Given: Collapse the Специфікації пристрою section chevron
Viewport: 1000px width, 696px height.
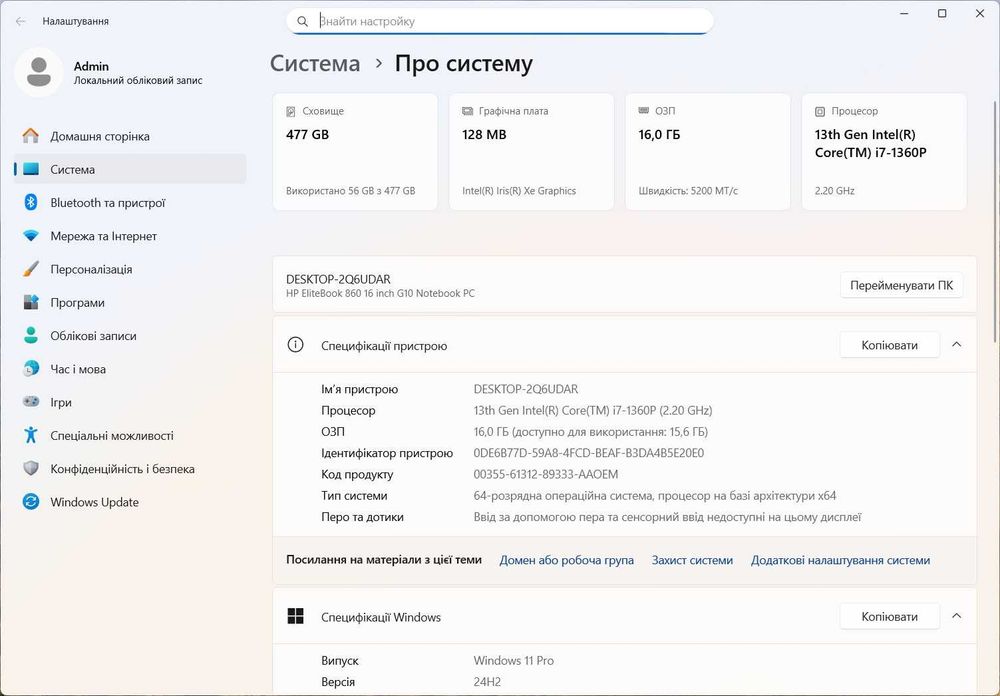Looking at the screenshot, I should (x=956, y=345).
